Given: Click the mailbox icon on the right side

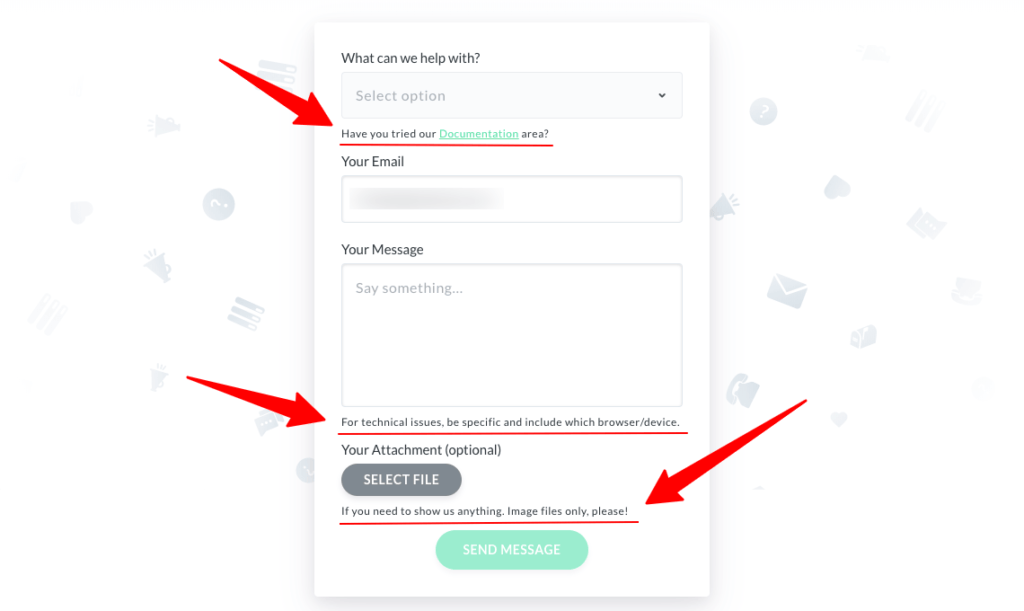Looking at the screenshot, I should tap(863, 335).
